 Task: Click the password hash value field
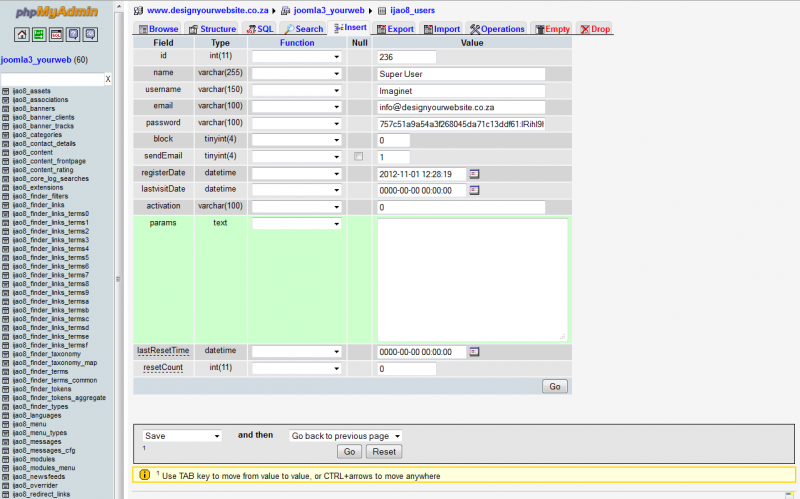[x=461, y=124]
